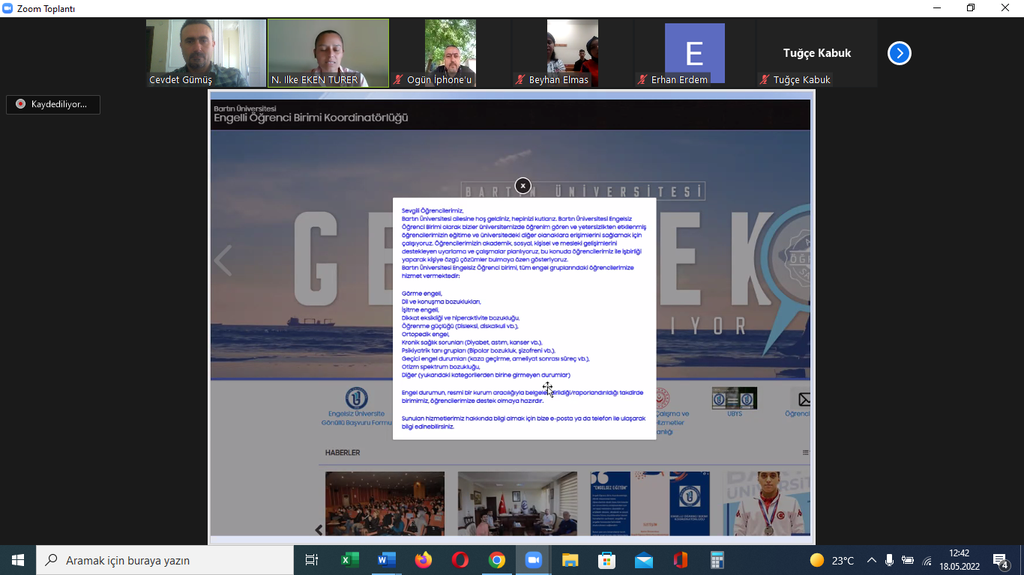Click the microphone tray icon

coord(889,560)
